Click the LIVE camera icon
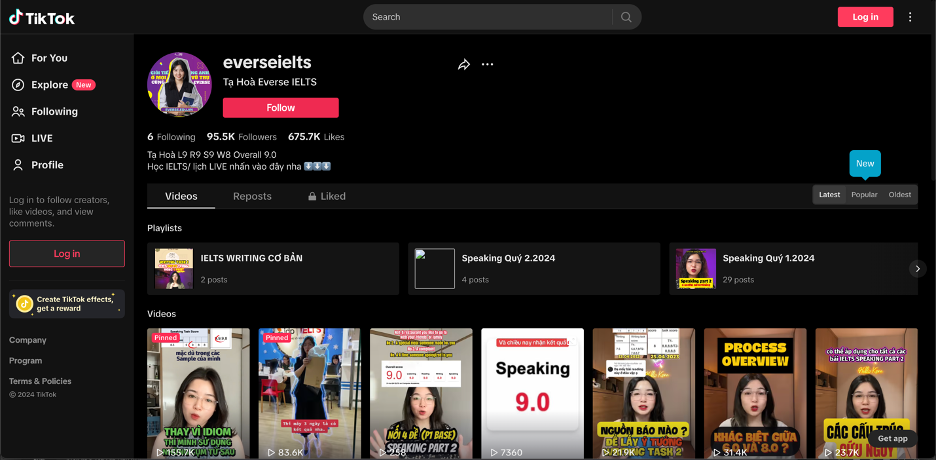Screen dimensions: 936x460 click(x=19, y=138)
